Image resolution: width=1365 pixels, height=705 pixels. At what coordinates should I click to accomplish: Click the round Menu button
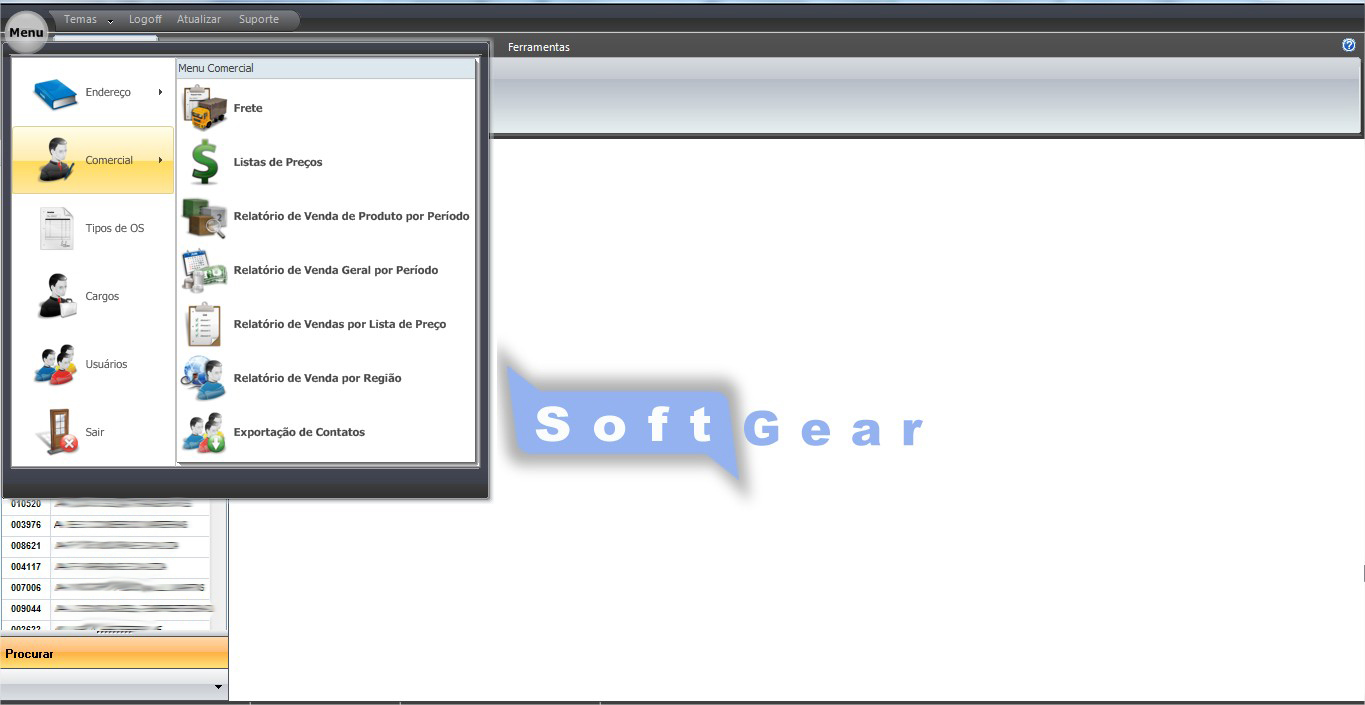tap(26, 33)
